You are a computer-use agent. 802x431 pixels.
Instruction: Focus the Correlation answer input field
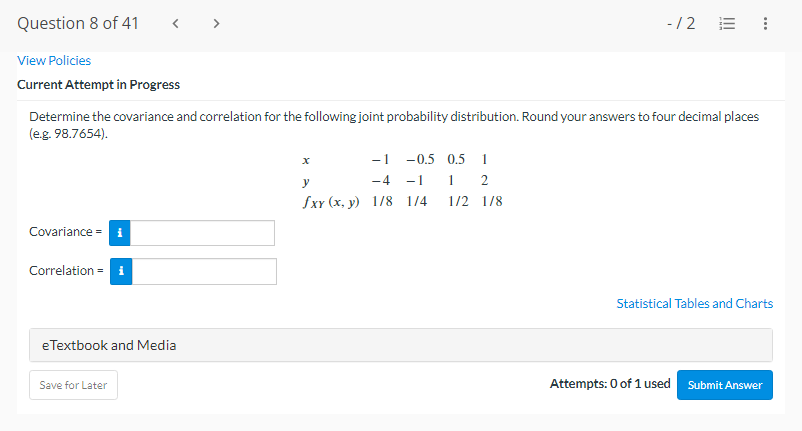[204, 271]
